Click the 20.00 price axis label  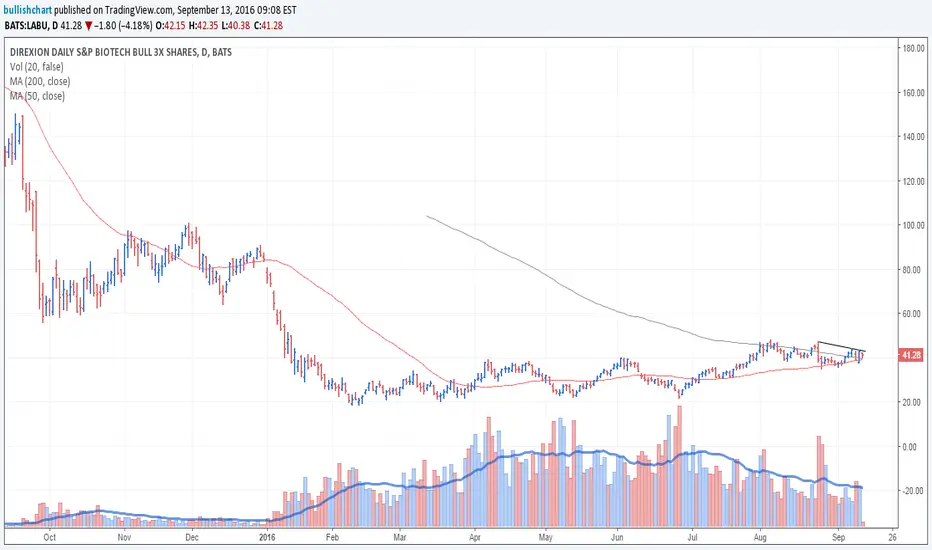coord(914,403)
